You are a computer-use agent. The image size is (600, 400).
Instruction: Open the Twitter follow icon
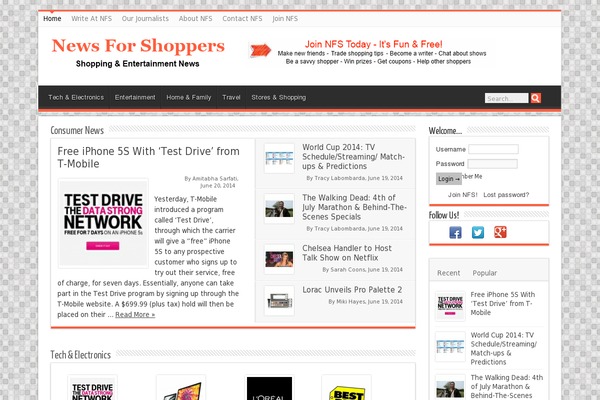pyautogui.click(x=478, y=232)
